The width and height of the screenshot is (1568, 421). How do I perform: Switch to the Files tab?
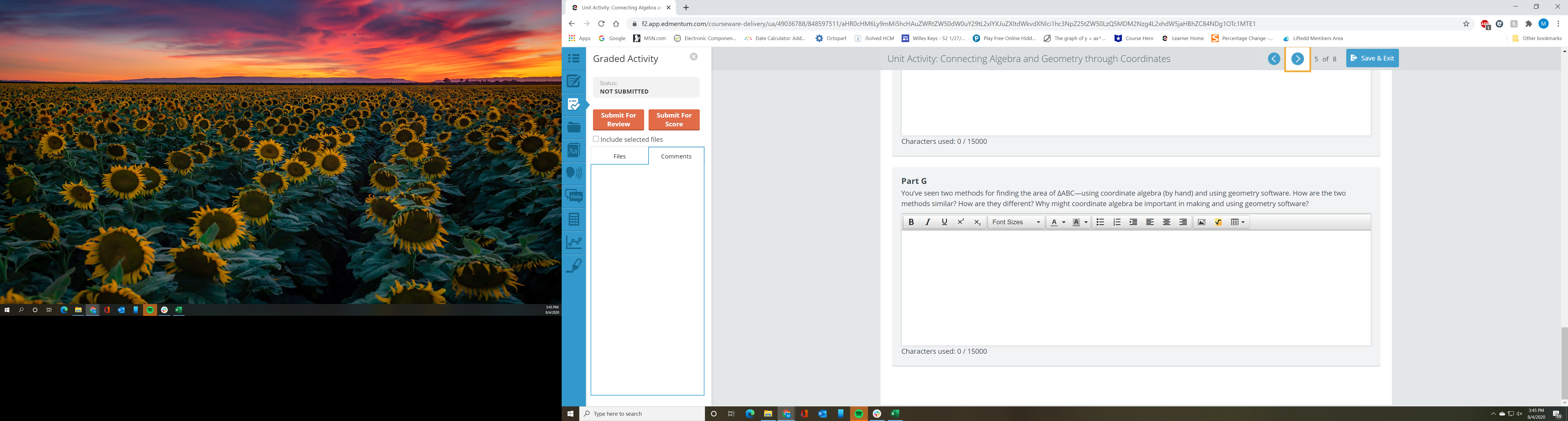click(619, 156)
